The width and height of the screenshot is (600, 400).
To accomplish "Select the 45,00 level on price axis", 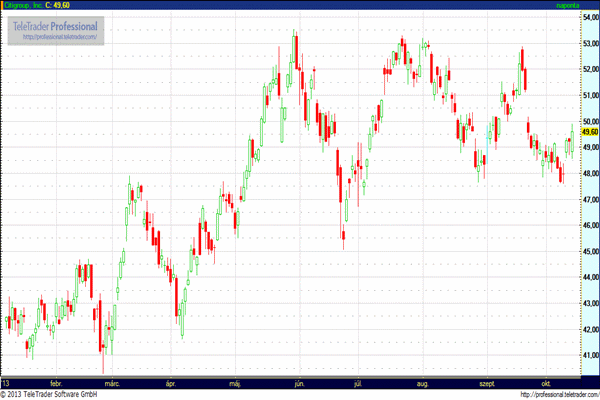I will coord(588,251).
